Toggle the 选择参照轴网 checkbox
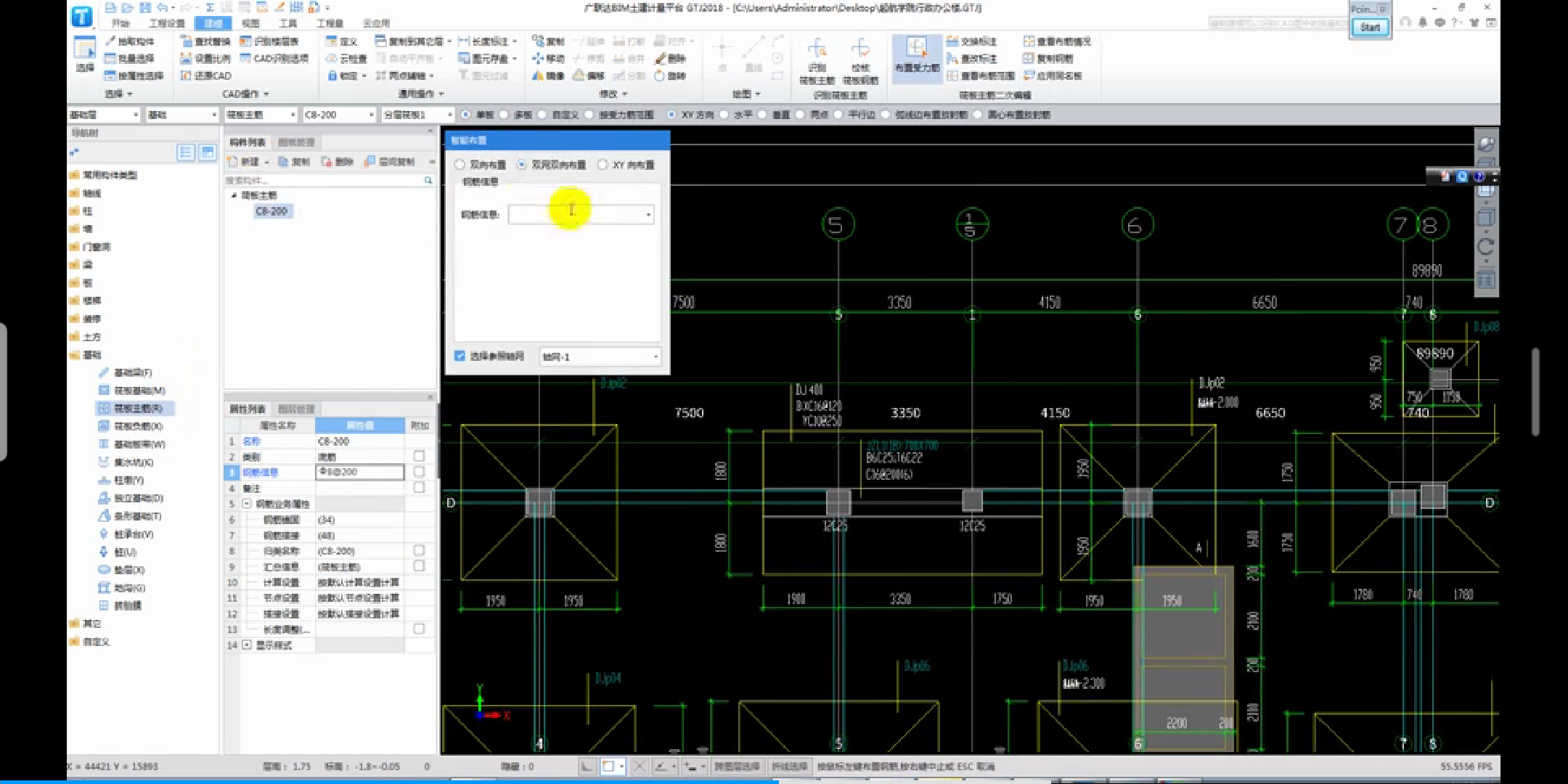Image resolution: width=1568 pixels, height=784 pixels. pyautogui.click(x=460, y=356)
